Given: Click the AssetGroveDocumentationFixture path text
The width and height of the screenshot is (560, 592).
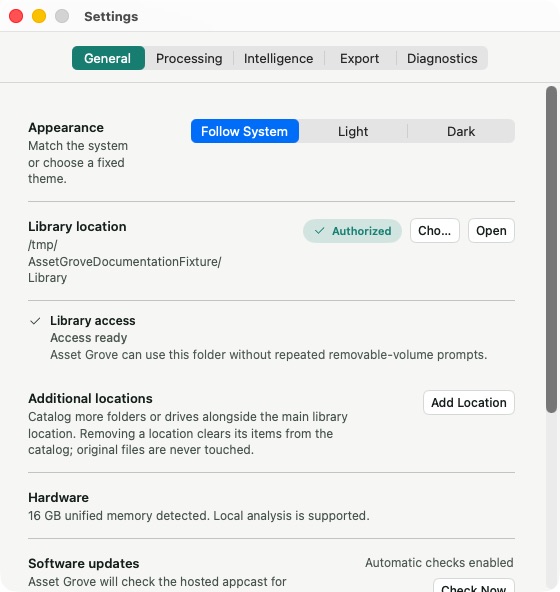Looking at the screenshot, I should tap(125, 261).
